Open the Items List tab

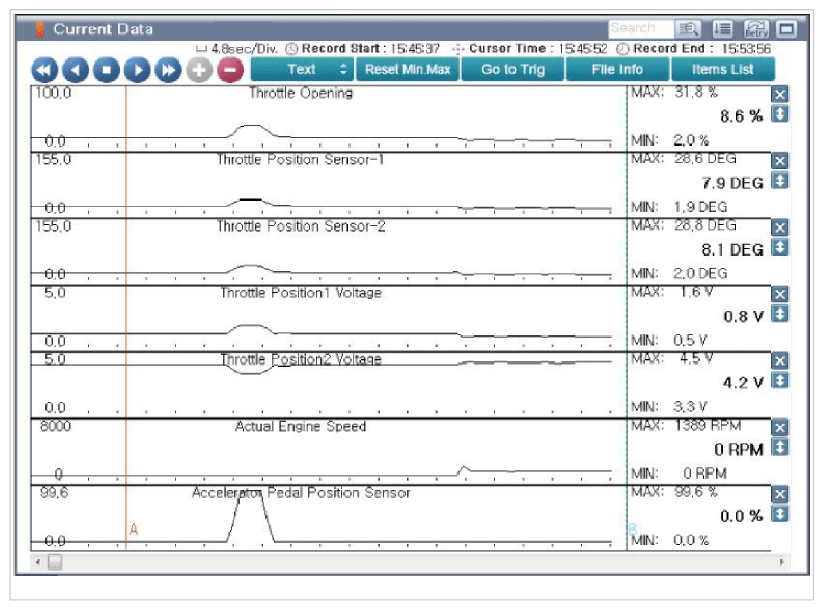(x=723, y=69)
